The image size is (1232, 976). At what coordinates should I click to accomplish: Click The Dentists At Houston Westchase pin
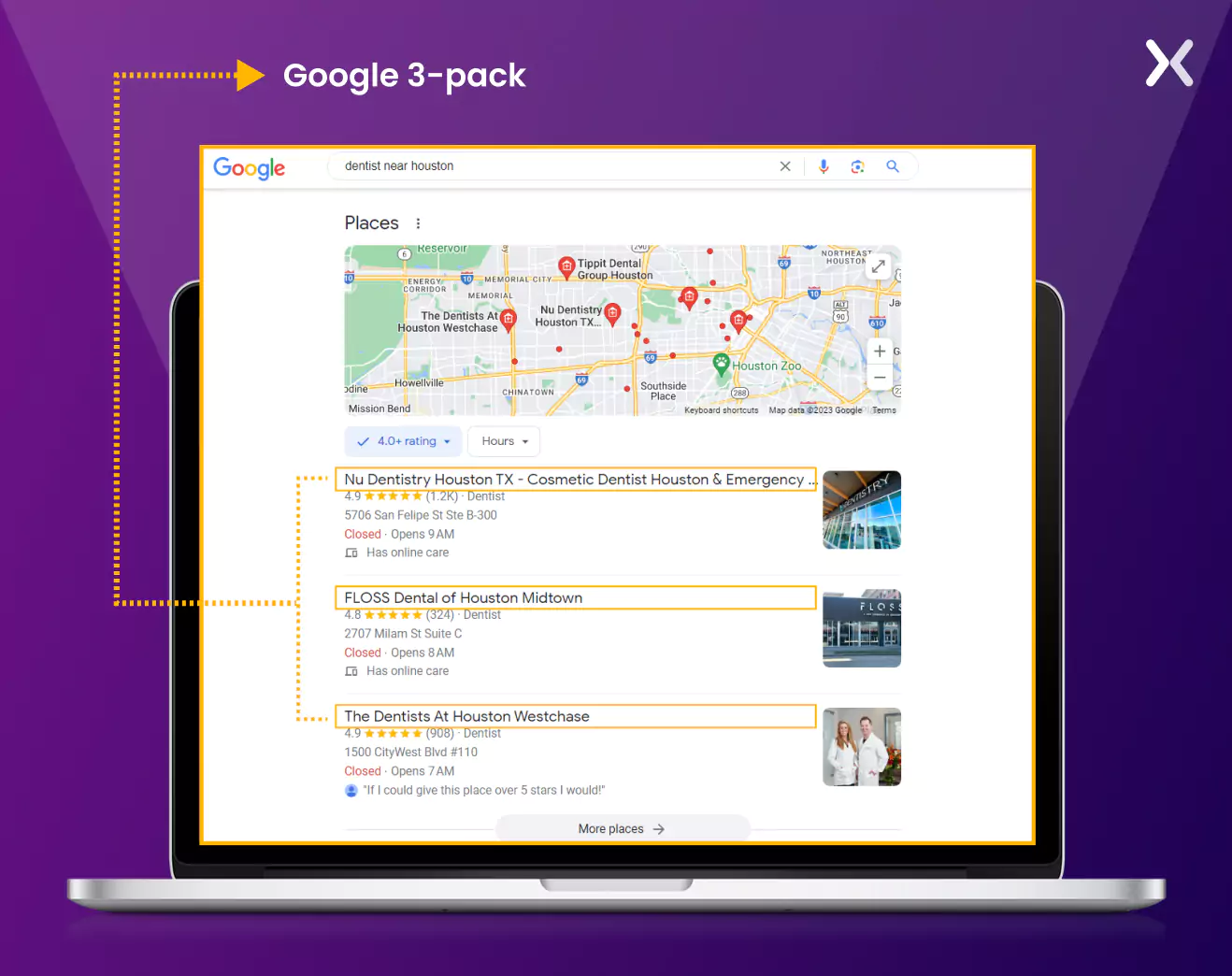click(x=509, y=321)
